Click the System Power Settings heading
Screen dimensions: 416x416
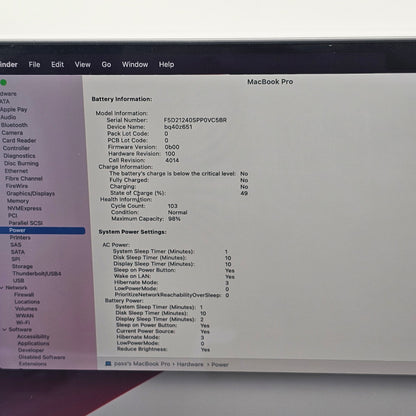pyautogui.click(x=133, y=232)
